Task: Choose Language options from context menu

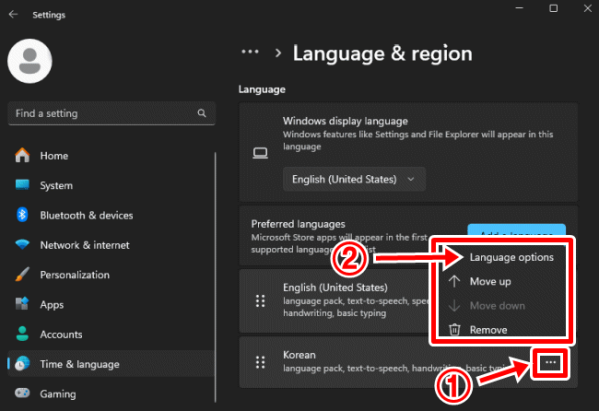Action: coord(512,257)
